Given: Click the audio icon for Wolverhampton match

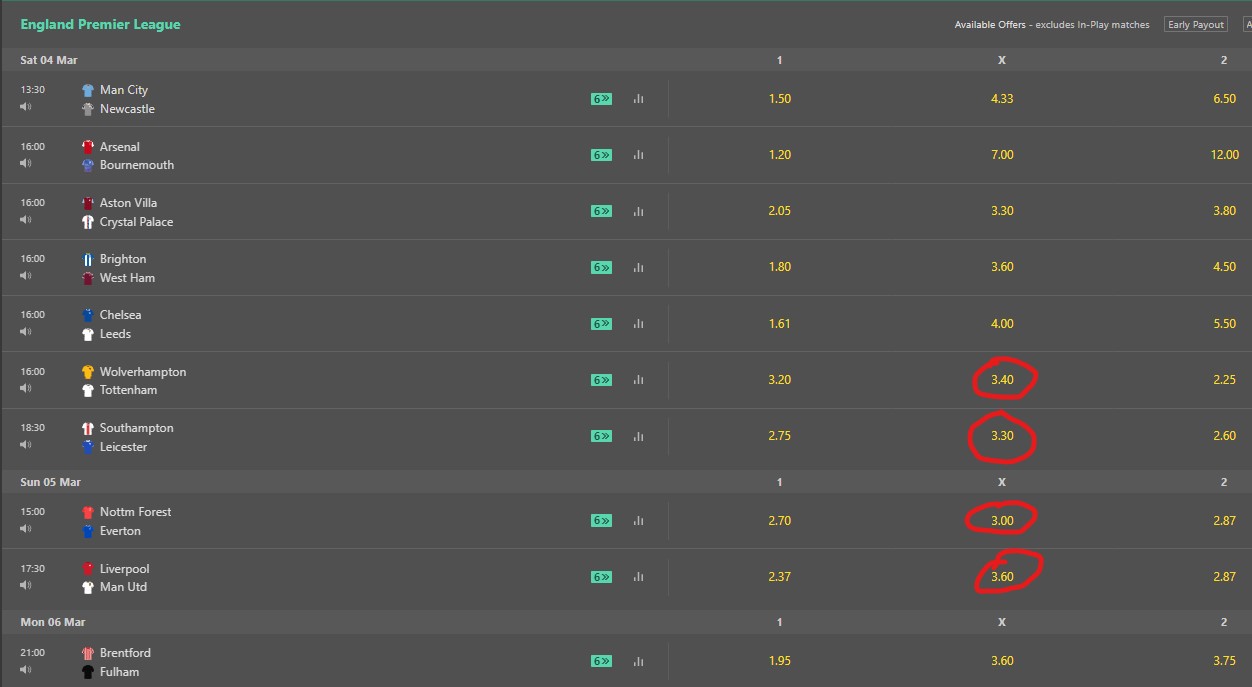Looking at the screenshot, I should click(x=26, y=389).
